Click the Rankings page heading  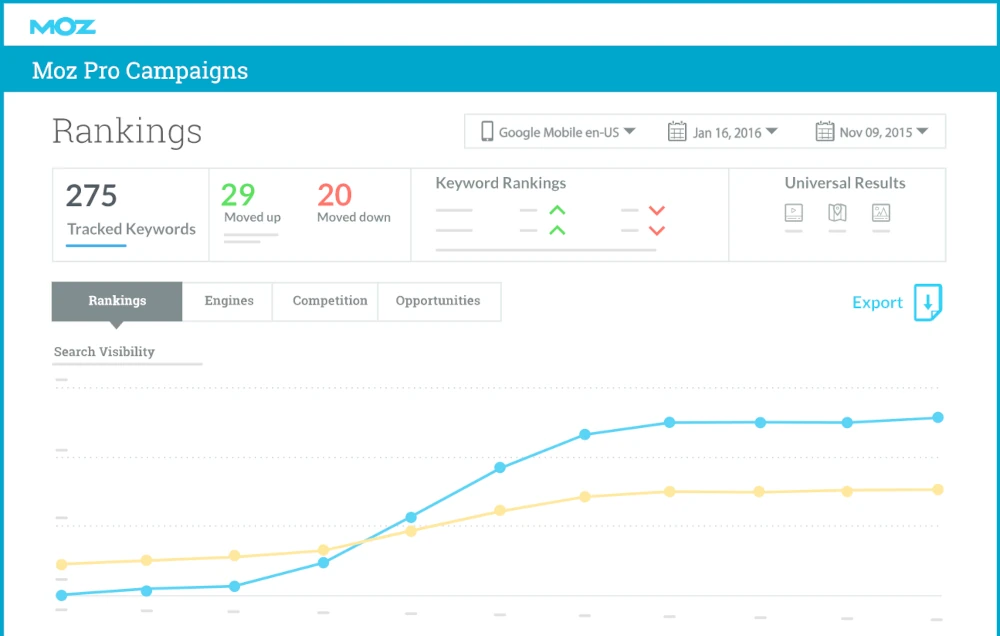click(x=127, y=131)
